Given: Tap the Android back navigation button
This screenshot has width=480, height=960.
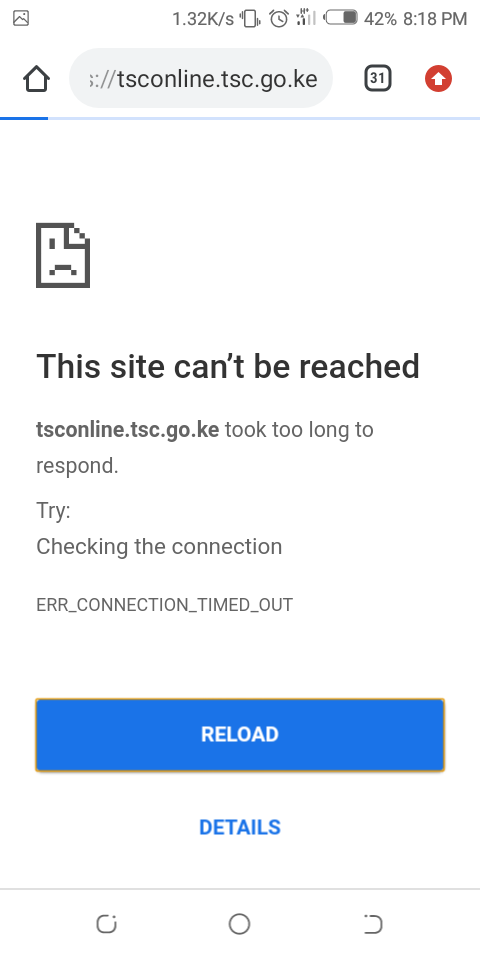Looking at the screenshot, I should coord(372,924).
